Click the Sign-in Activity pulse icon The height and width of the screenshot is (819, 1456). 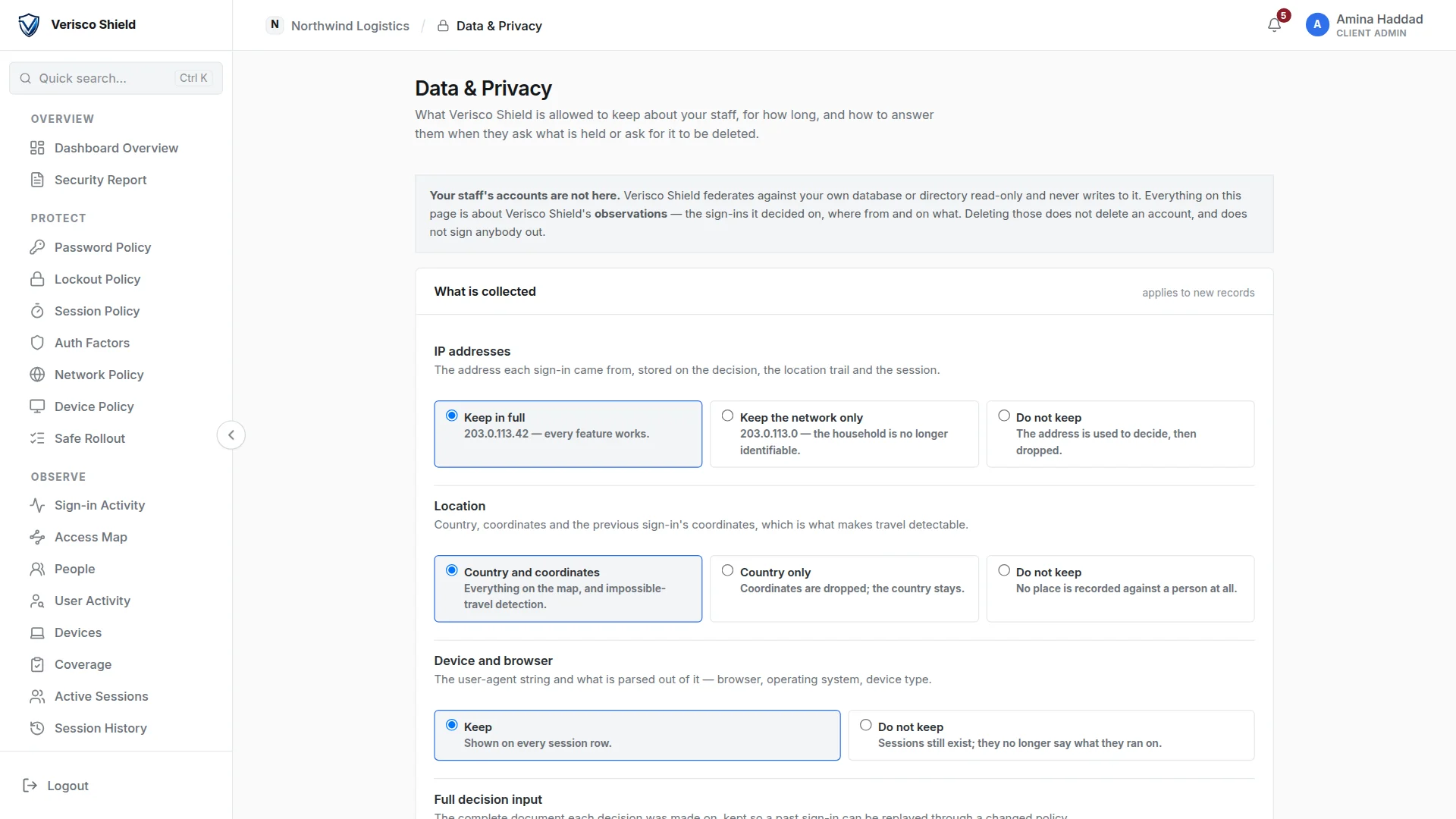pos(37,505)
